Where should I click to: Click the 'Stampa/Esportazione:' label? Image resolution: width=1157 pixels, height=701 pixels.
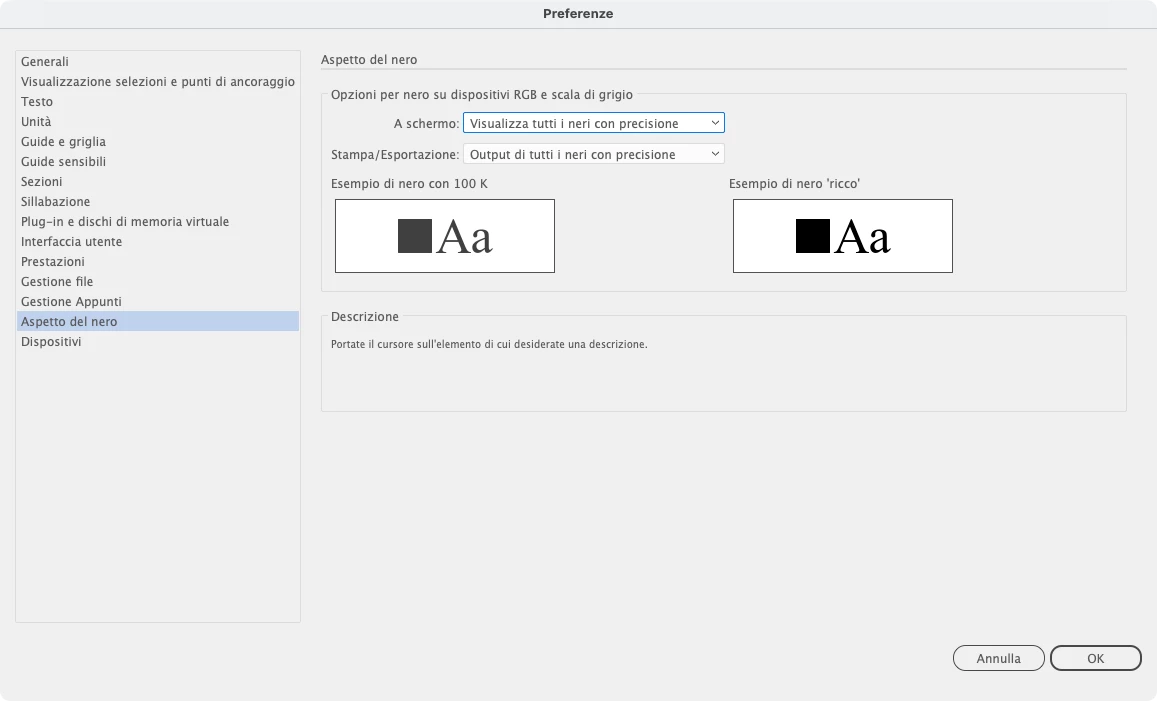point(395,154)
